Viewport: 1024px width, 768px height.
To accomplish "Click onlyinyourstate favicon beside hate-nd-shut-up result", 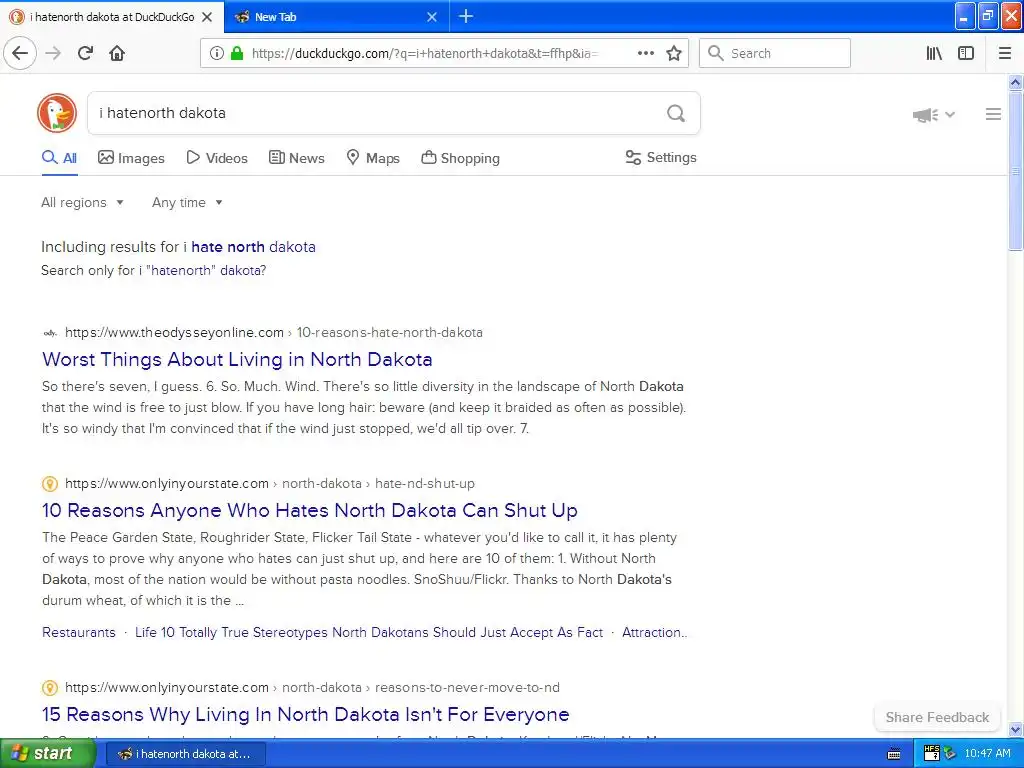I will (50, 484).
